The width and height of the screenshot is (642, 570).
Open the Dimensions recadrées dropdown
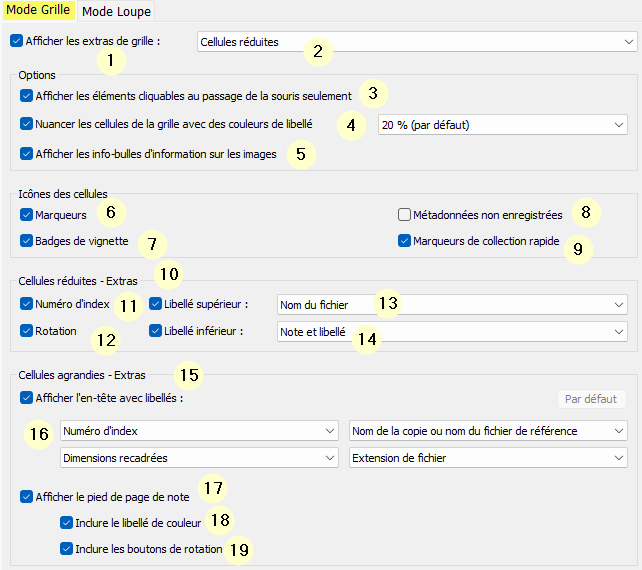[199, 458]
